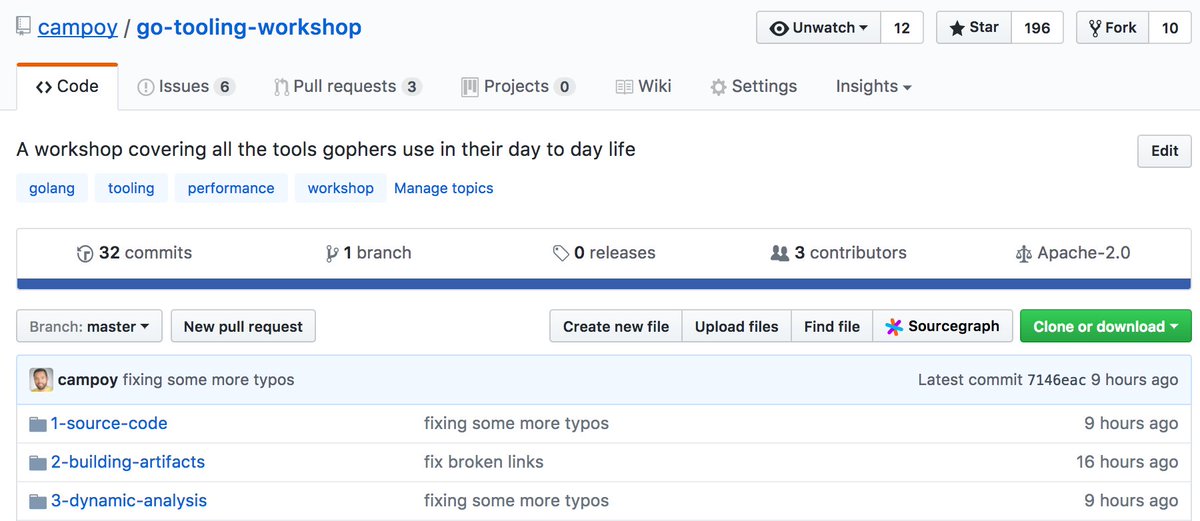Image resolution: width=1200 pixels, height=521 pixels.
Task: Click New pull request button
Action: point(243,326)
